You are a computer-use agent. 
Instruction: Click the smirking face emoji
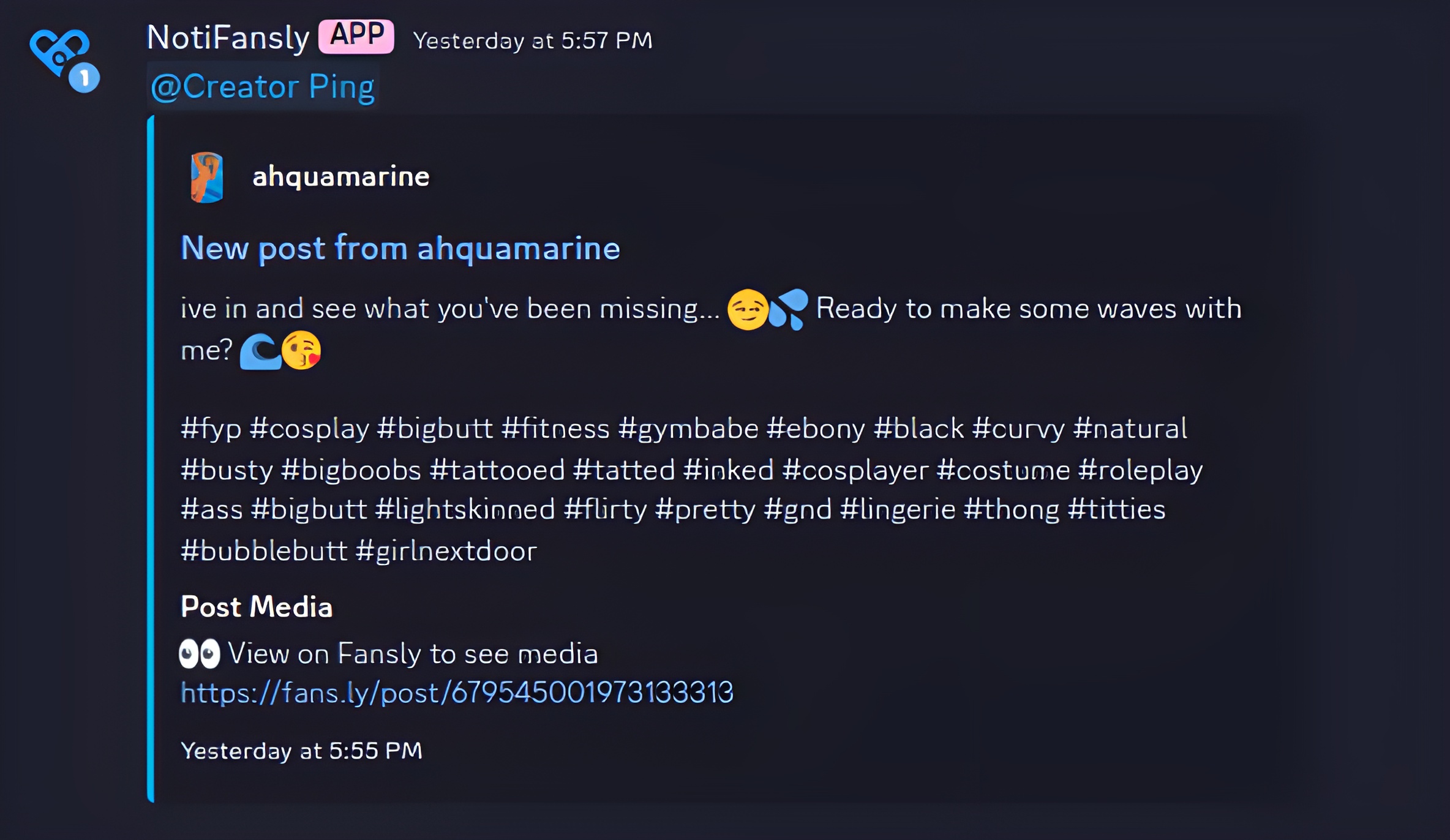point(747,309)
